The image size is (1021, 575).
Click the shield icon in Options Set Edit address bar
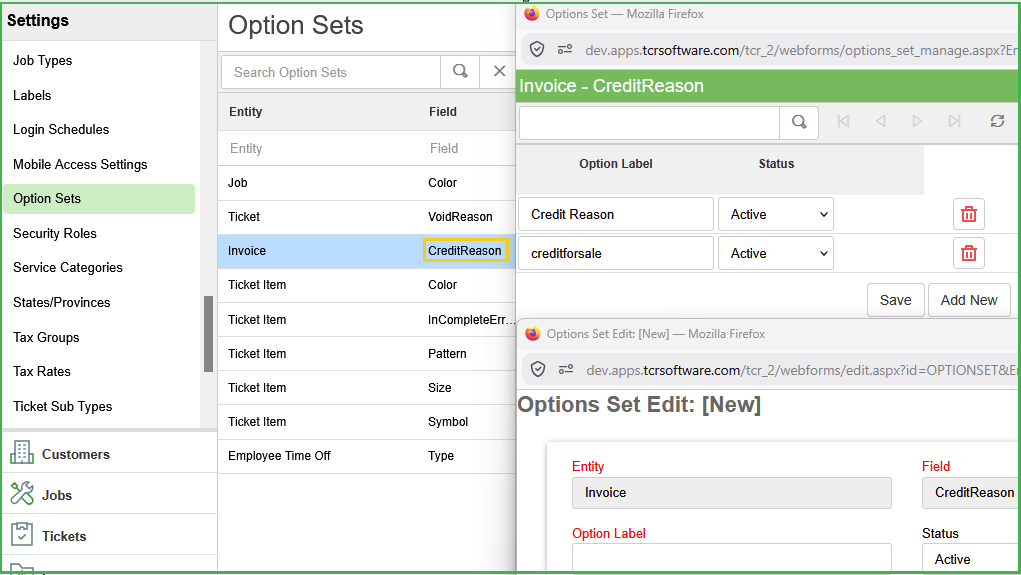[x=538, y=370]
